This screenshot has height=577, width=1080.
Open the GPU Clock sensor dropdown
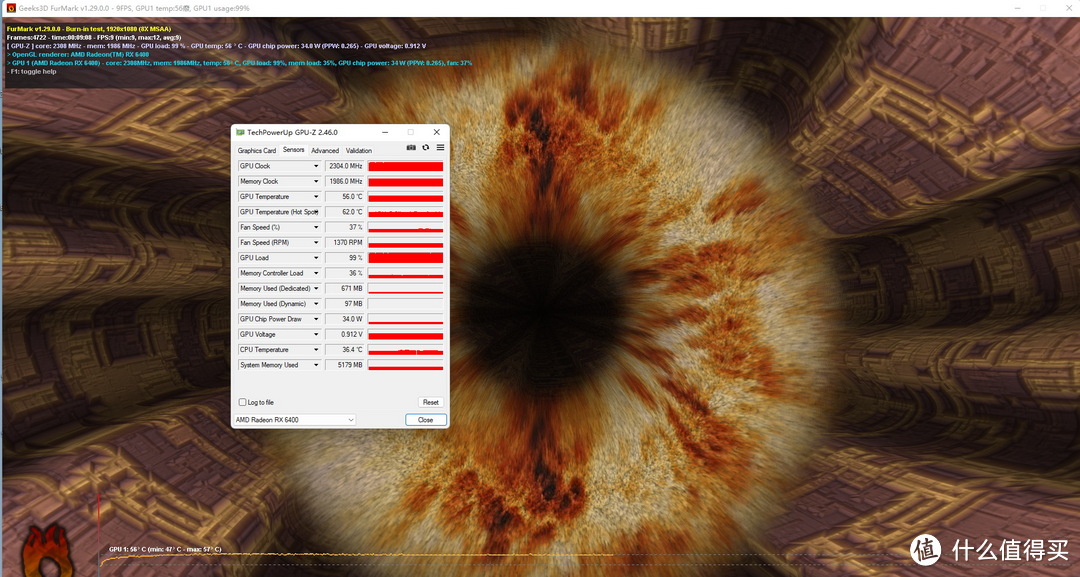point(316,166)
